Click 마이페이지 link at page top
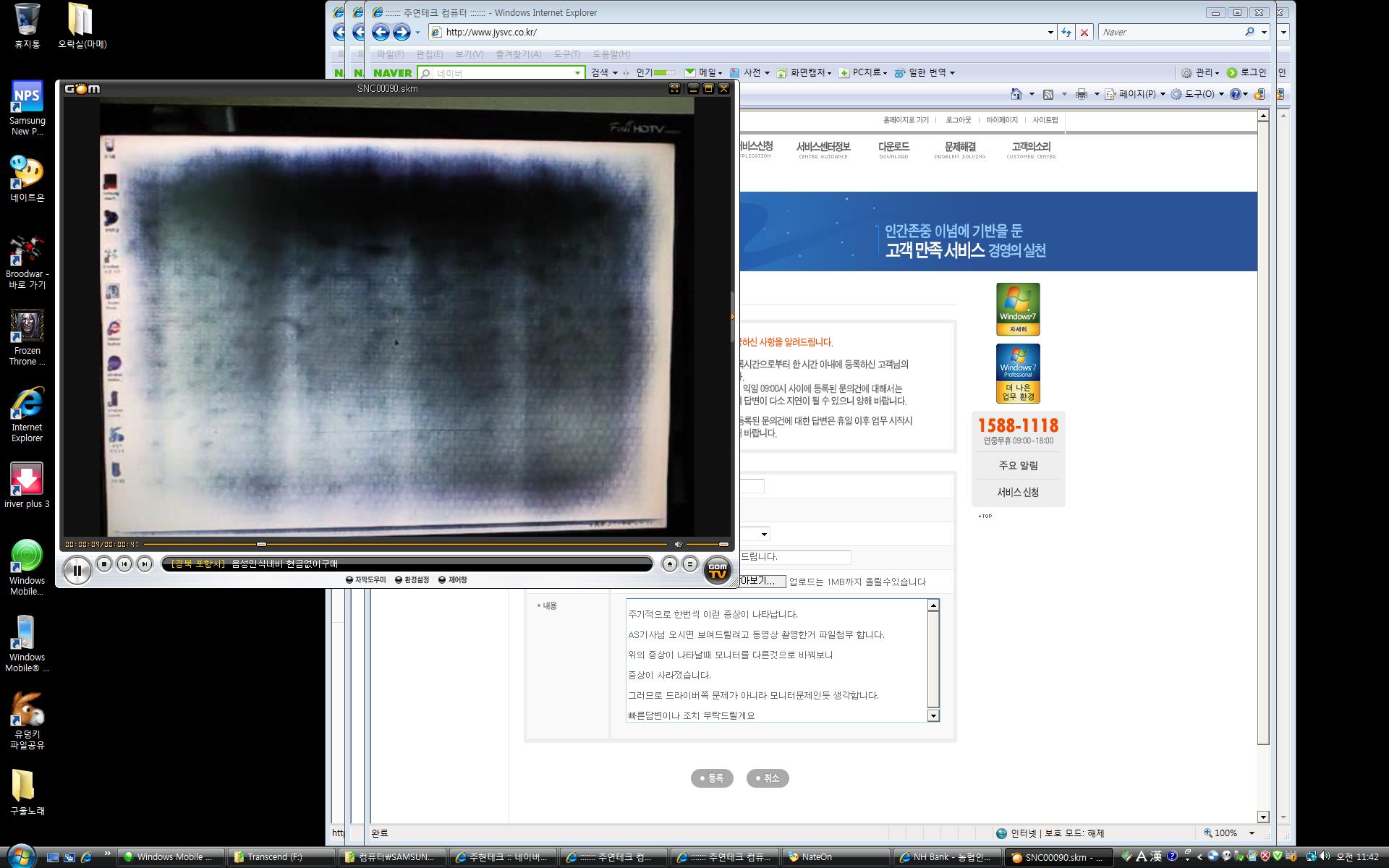This screenshot has height=868, width=1389. pyautogui.click(x=1002, y=120)
